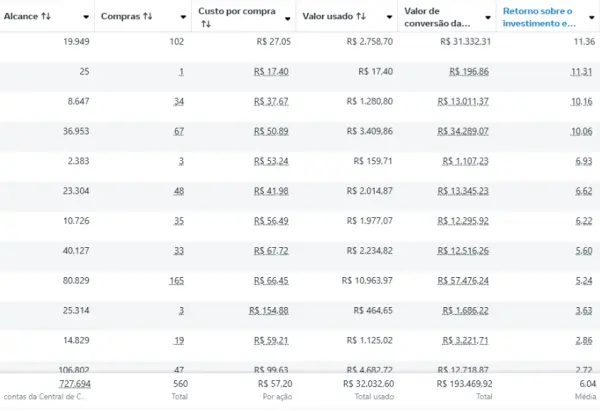
Task: Open Retorno sobre o investimento dropdown
Action: pos(592,18)
